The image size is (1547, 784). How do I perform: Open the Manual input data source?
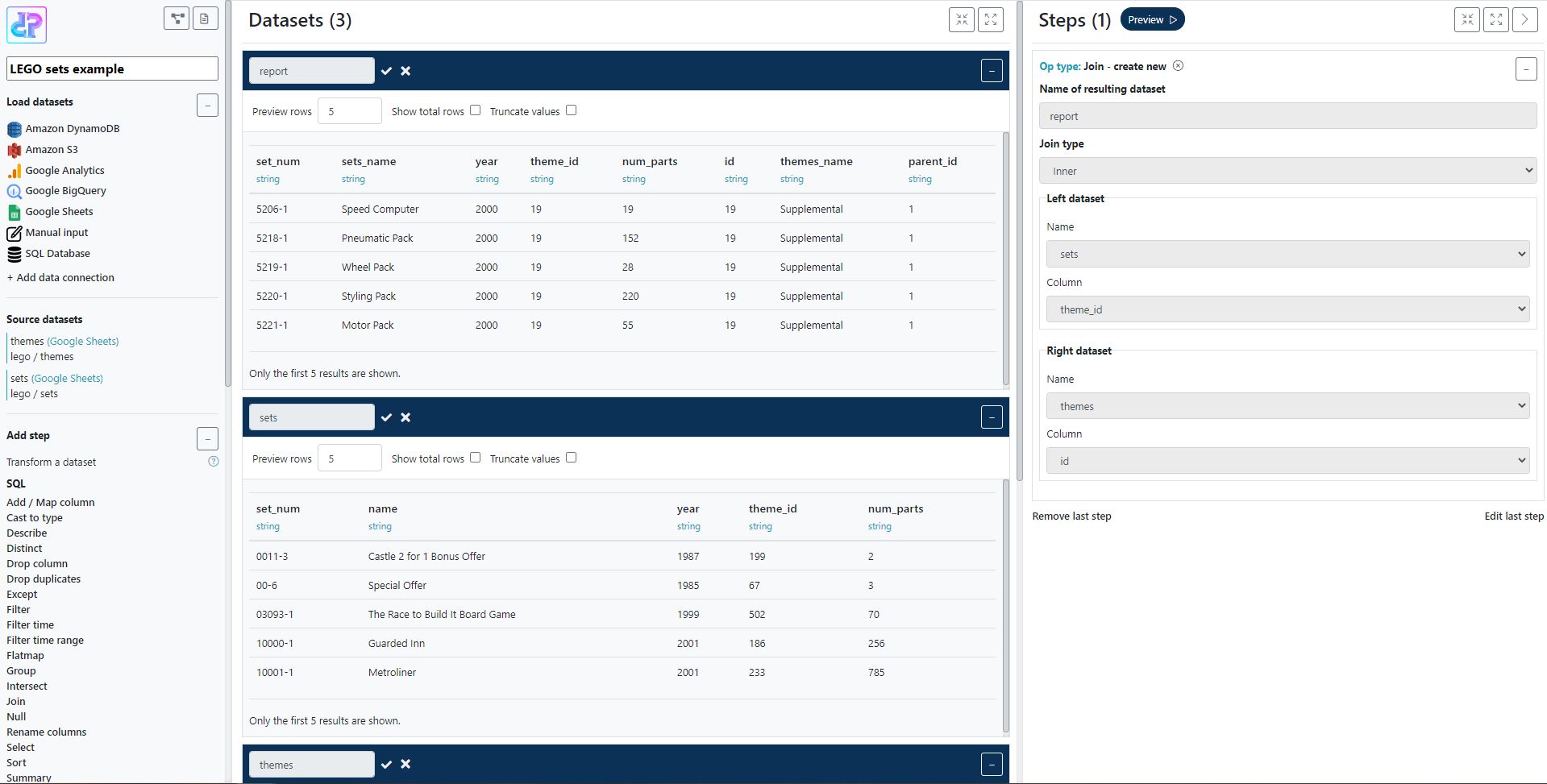tap(56, 232)
